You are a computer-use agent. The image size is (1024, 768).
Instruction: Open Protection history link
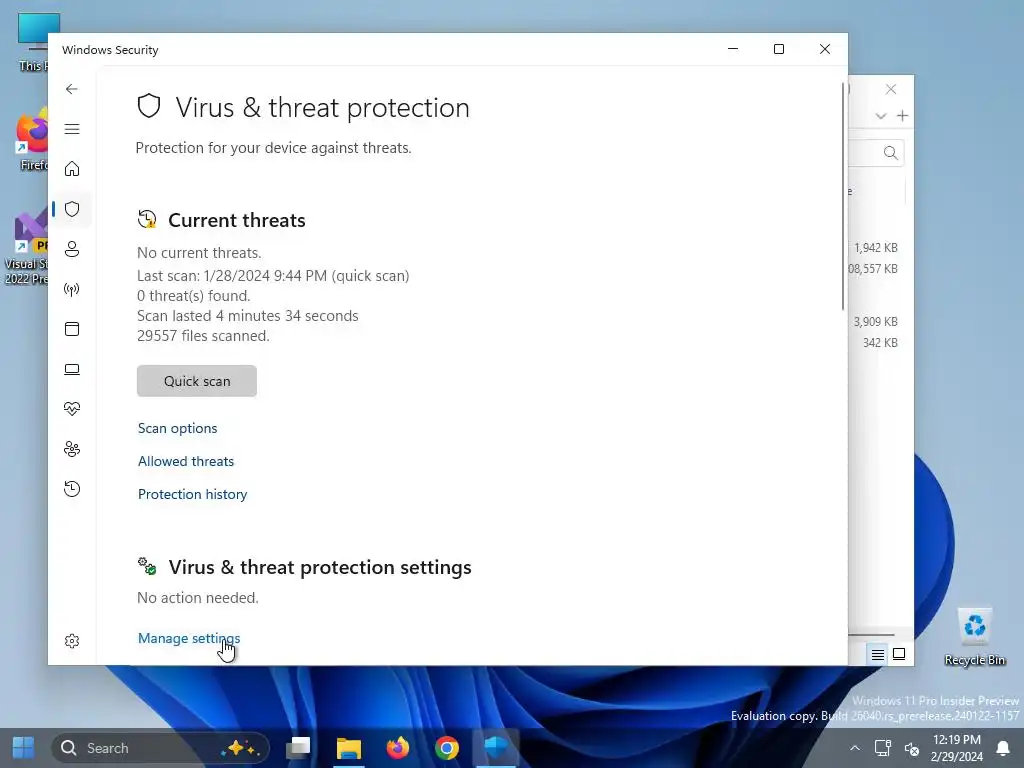point(193,494)
